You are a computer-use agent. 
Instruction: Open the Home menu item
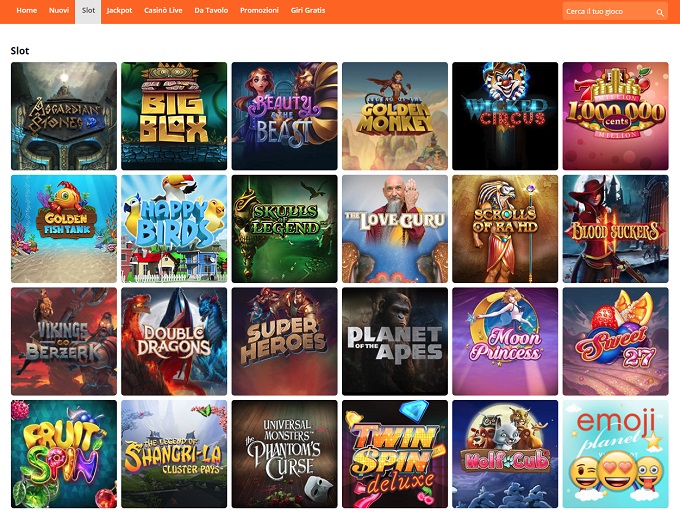coord(26,10)
